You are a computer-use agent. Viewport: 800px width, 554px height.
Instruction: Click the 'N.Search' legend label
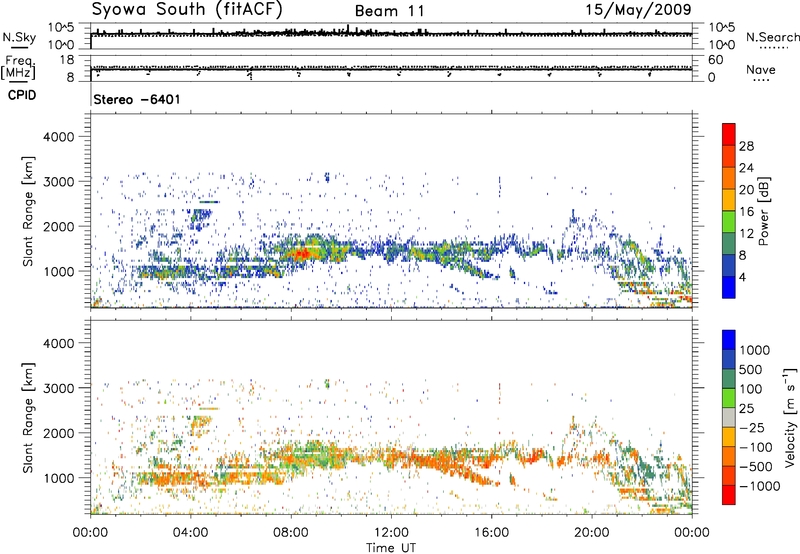773,37
